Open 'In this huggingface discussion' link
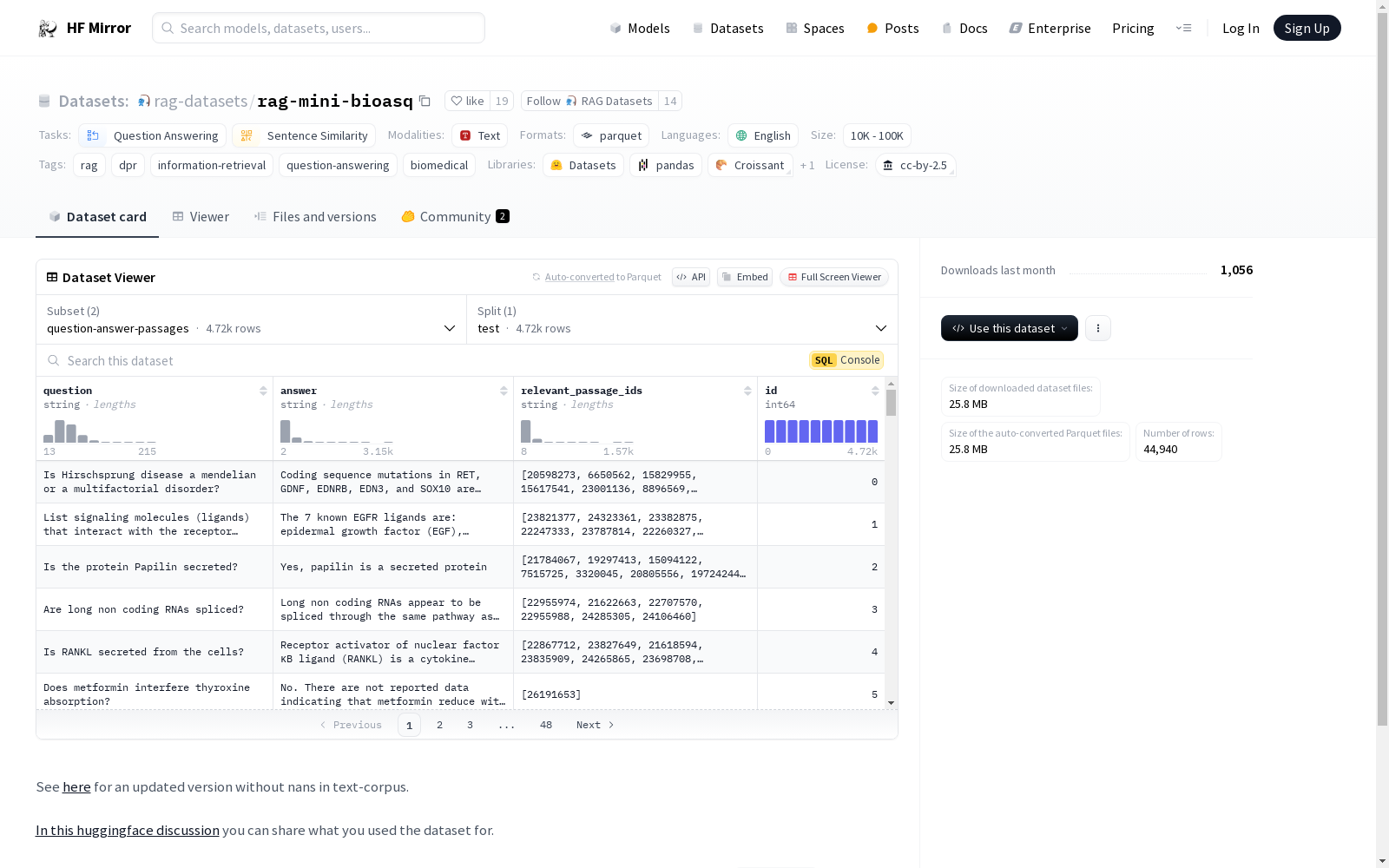This screenshot has width=1389, height=868. click(x=128, y=831)
